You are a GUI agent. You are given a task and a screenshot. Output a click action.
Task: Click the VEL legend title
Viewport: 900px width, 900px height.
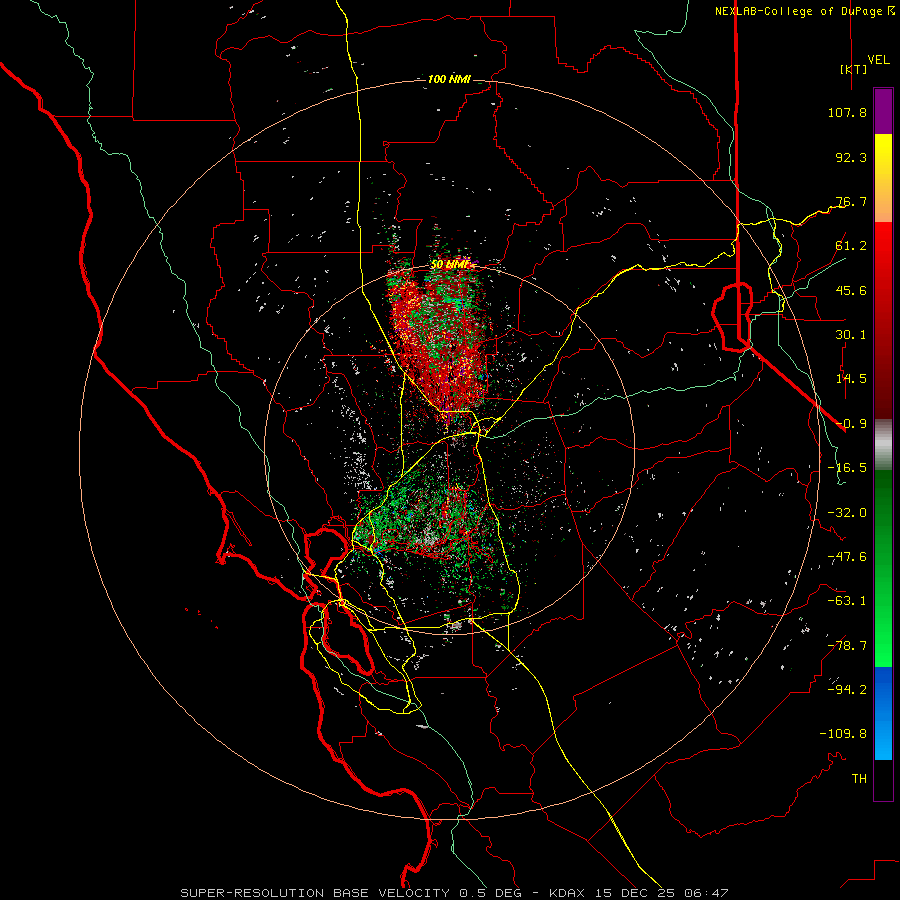(879, 60)
